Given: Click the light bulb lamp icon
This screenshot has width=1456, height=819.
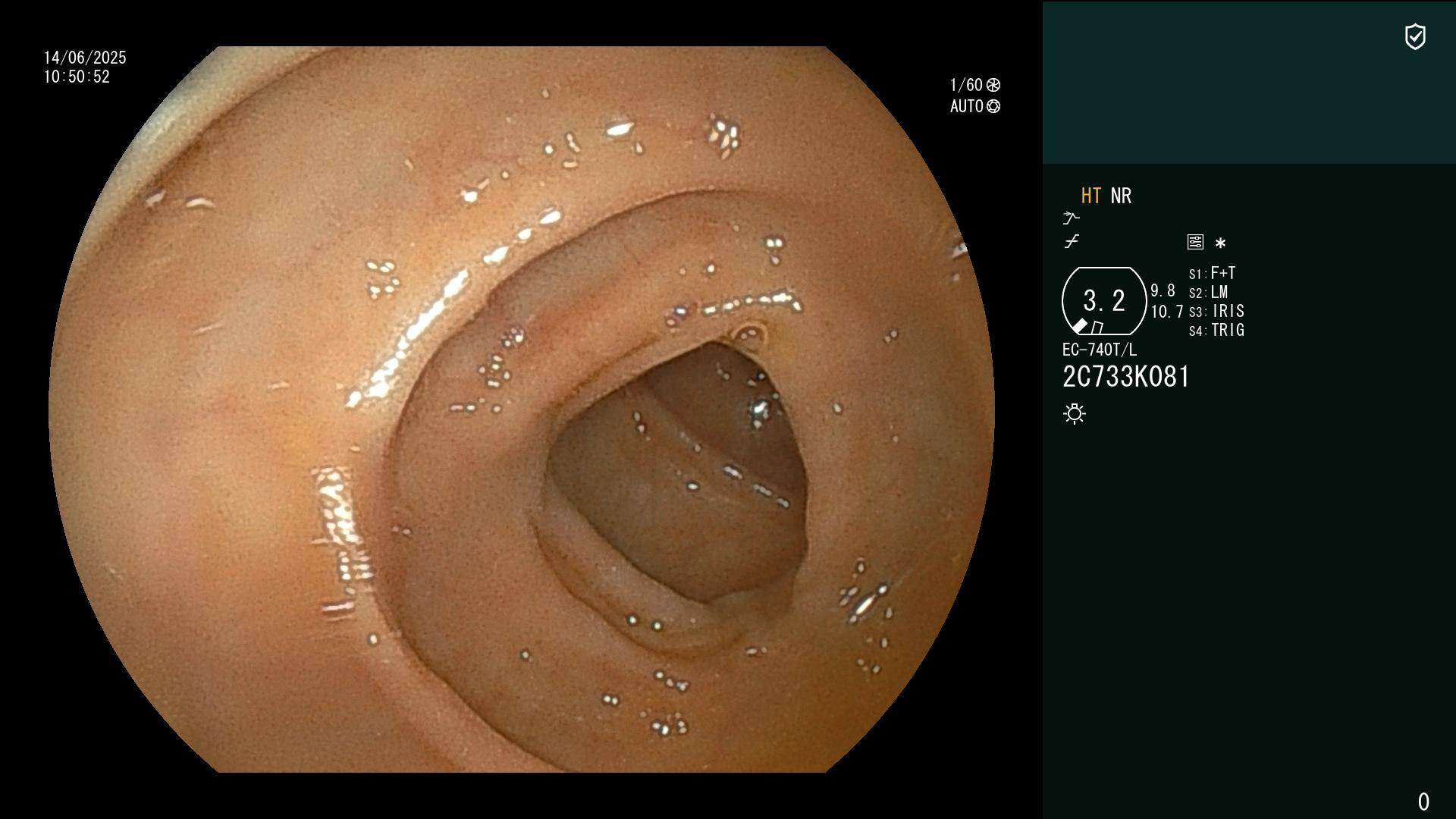Looking at the screenshot, I should point(1075,413).
